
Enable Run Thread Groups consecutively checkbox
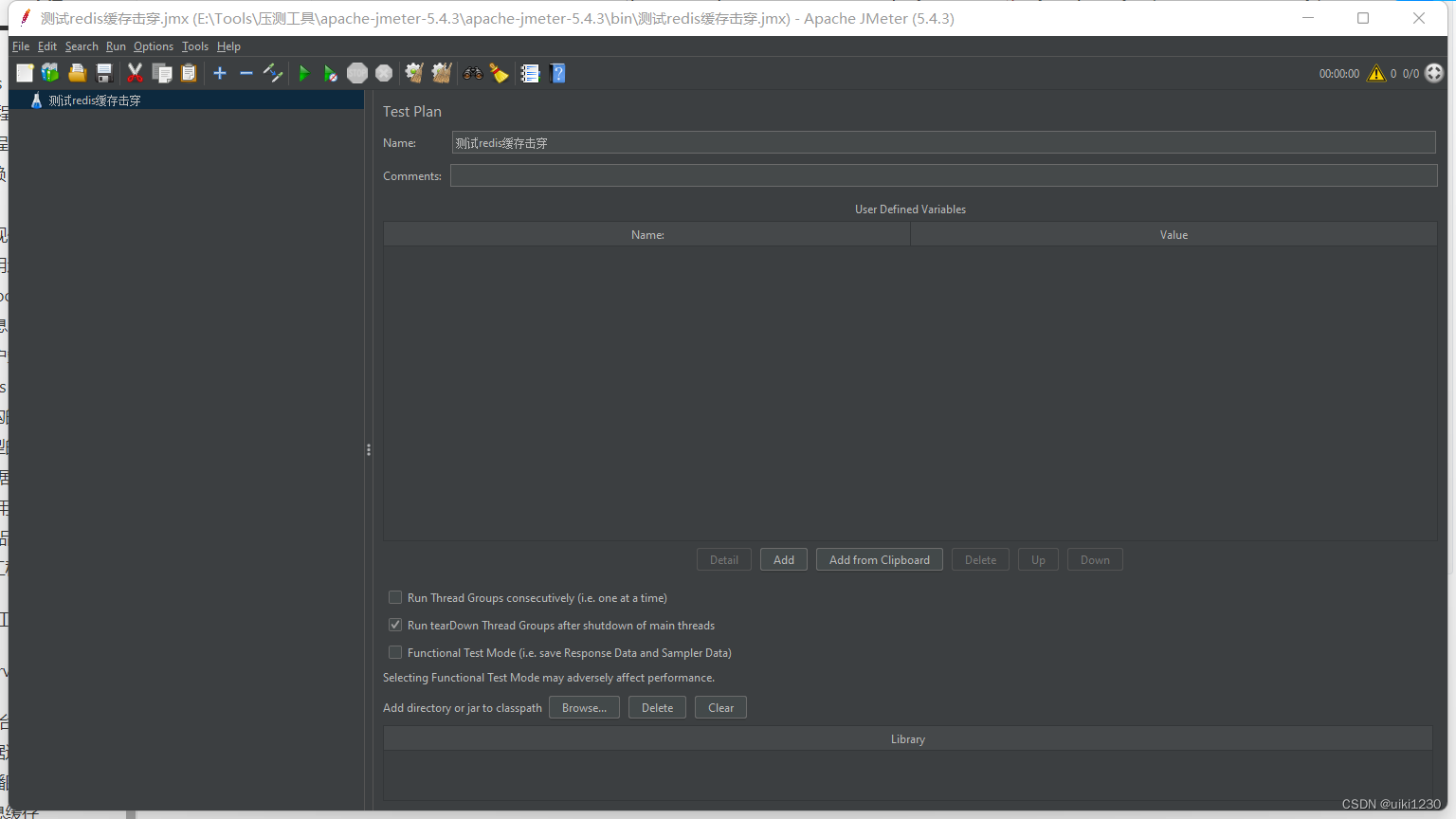[395, 597]
